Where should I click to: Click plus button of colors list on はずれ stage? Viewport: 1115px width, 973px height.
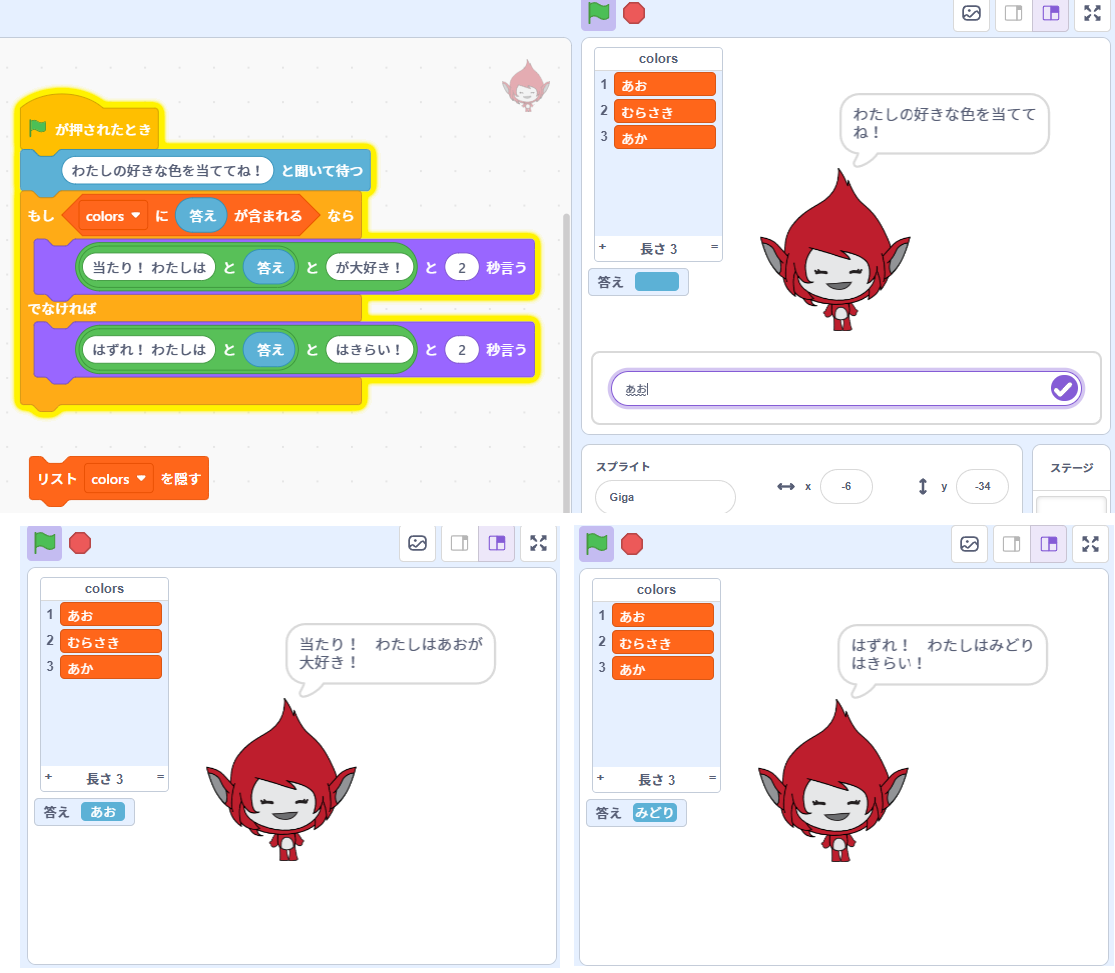[x=600, y=777]
